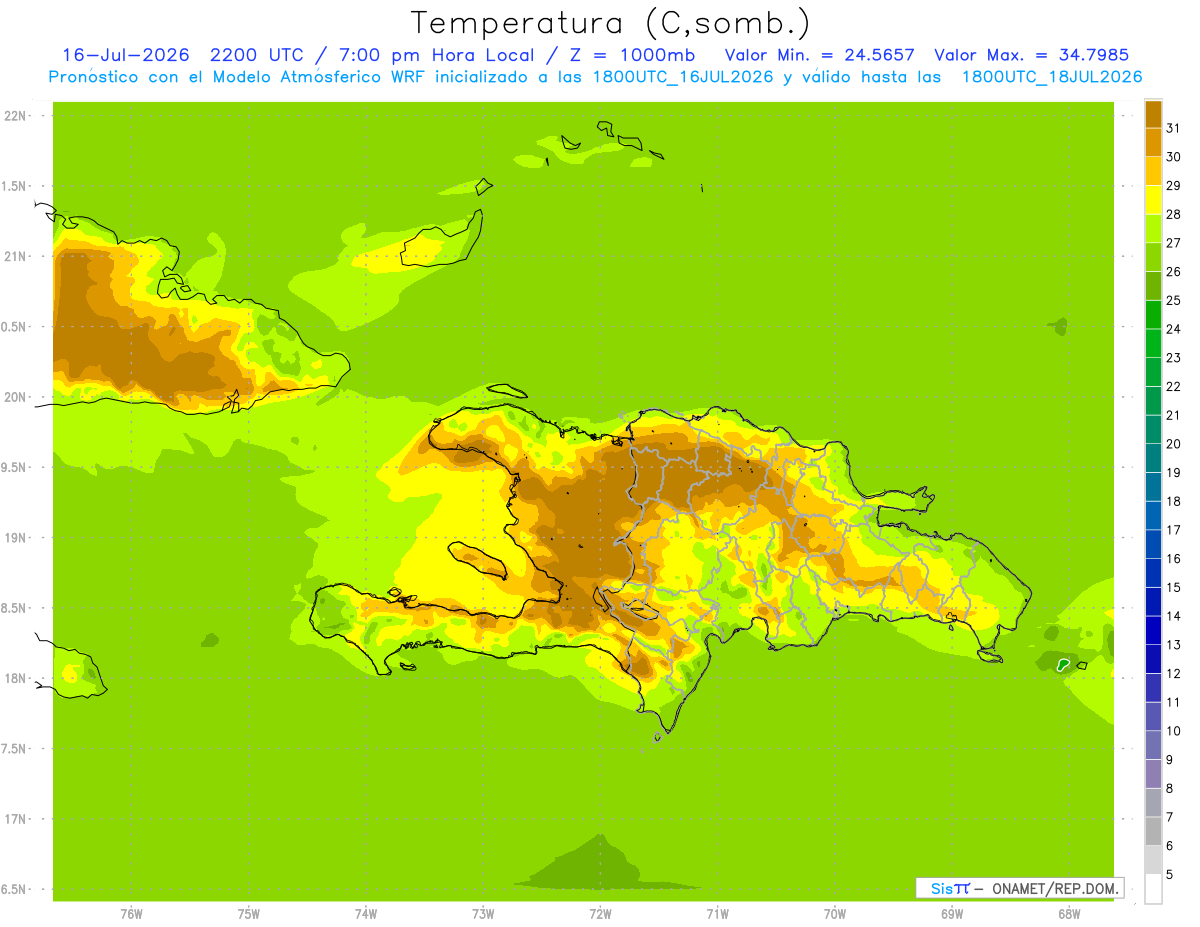Click the "70W" longitude label
Viewport: 1200px width, 927px height.
[835, 914]
